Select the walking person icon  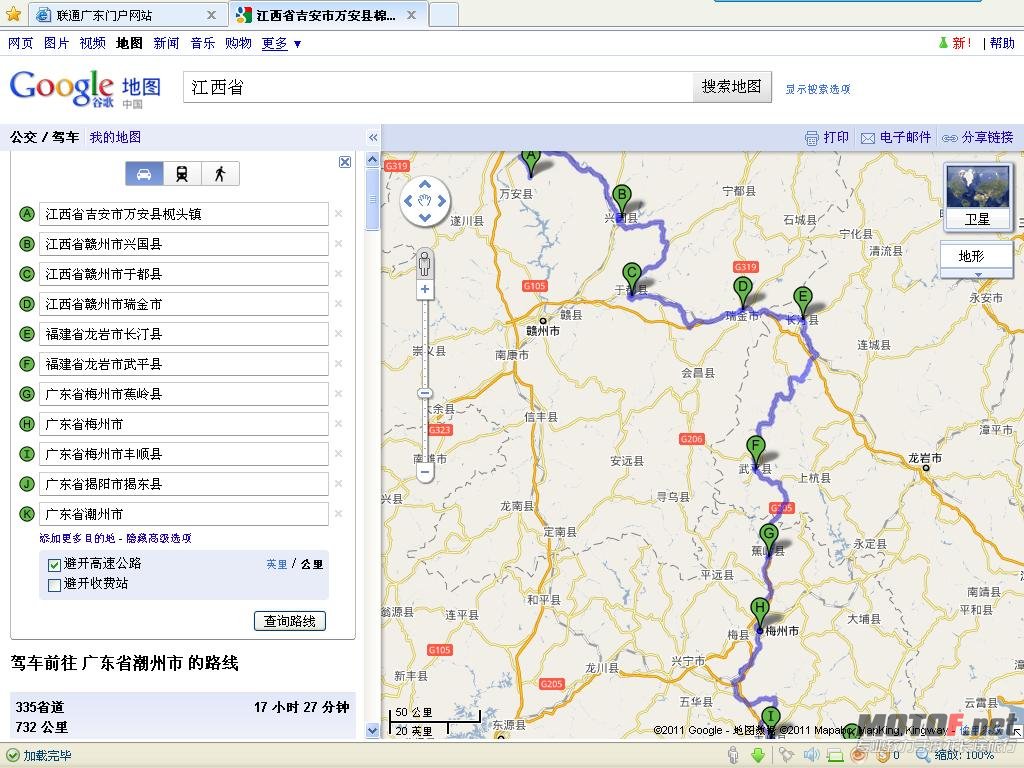220,173
